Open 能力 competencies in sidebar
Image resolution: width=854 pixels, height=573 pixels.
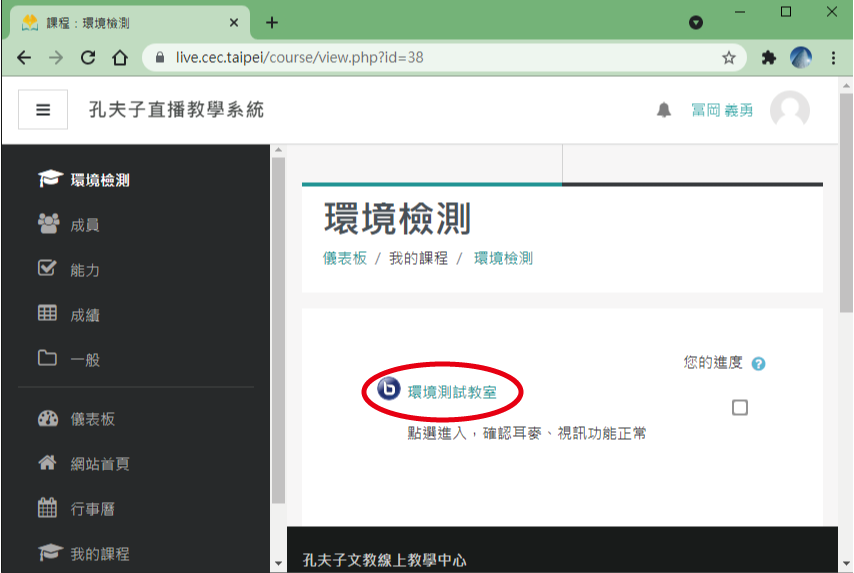[85, 270]
